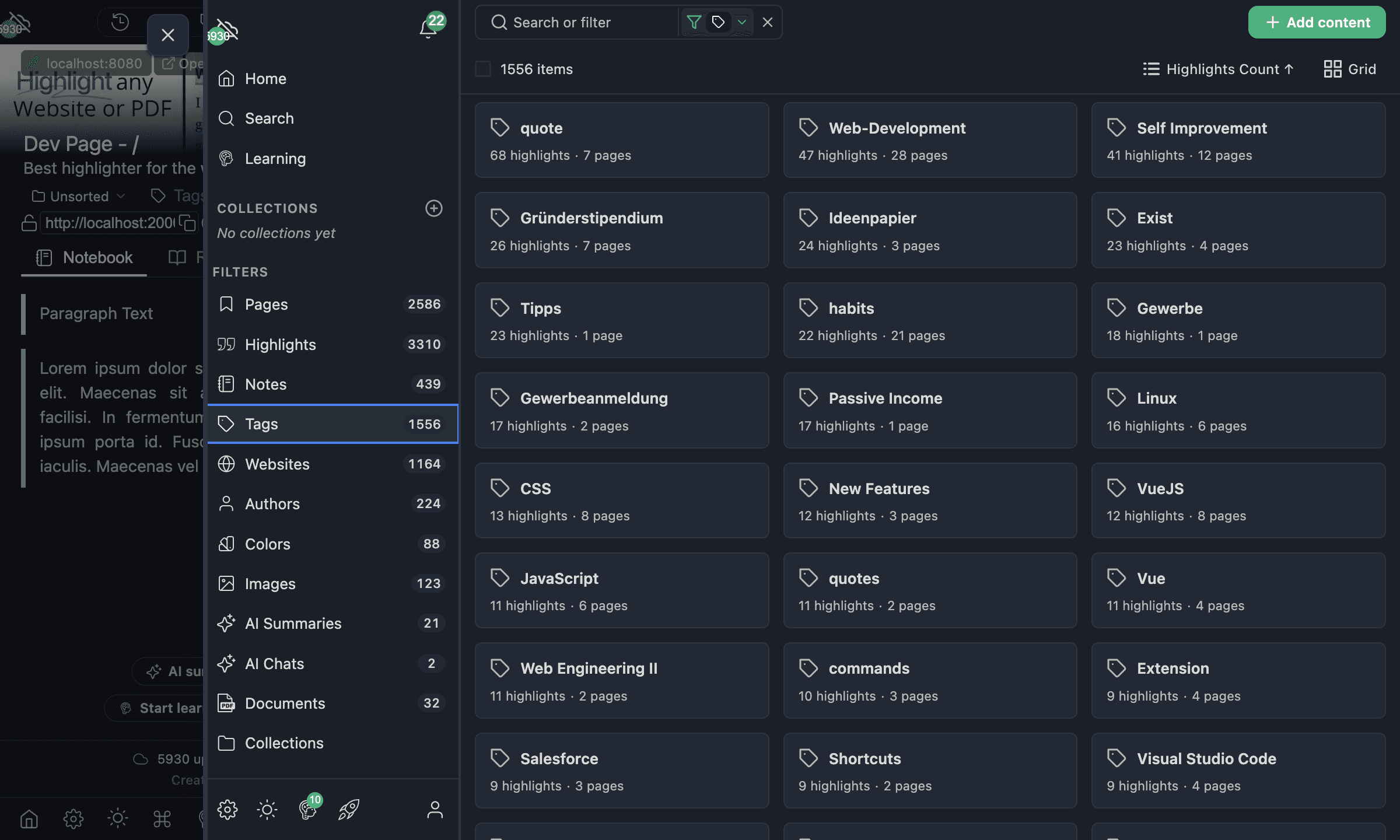The image size is (1400, 840).
Task: Select the Tags filter
Action: click(332, 424)
